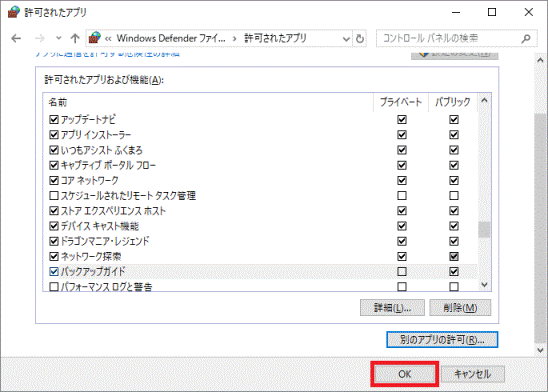Enable スケジュールされたリモート タスク管理 name checkbox

[54, 196]
